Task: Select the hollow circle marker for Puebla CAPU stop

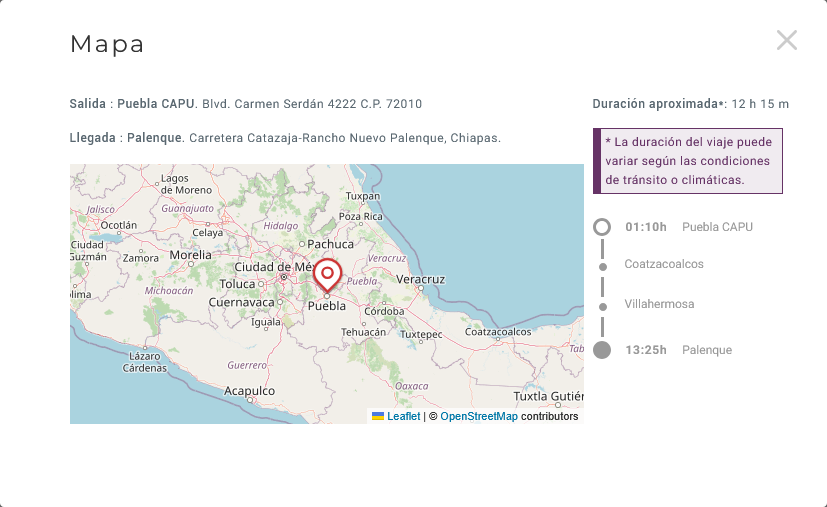Action: pos(602,227)
